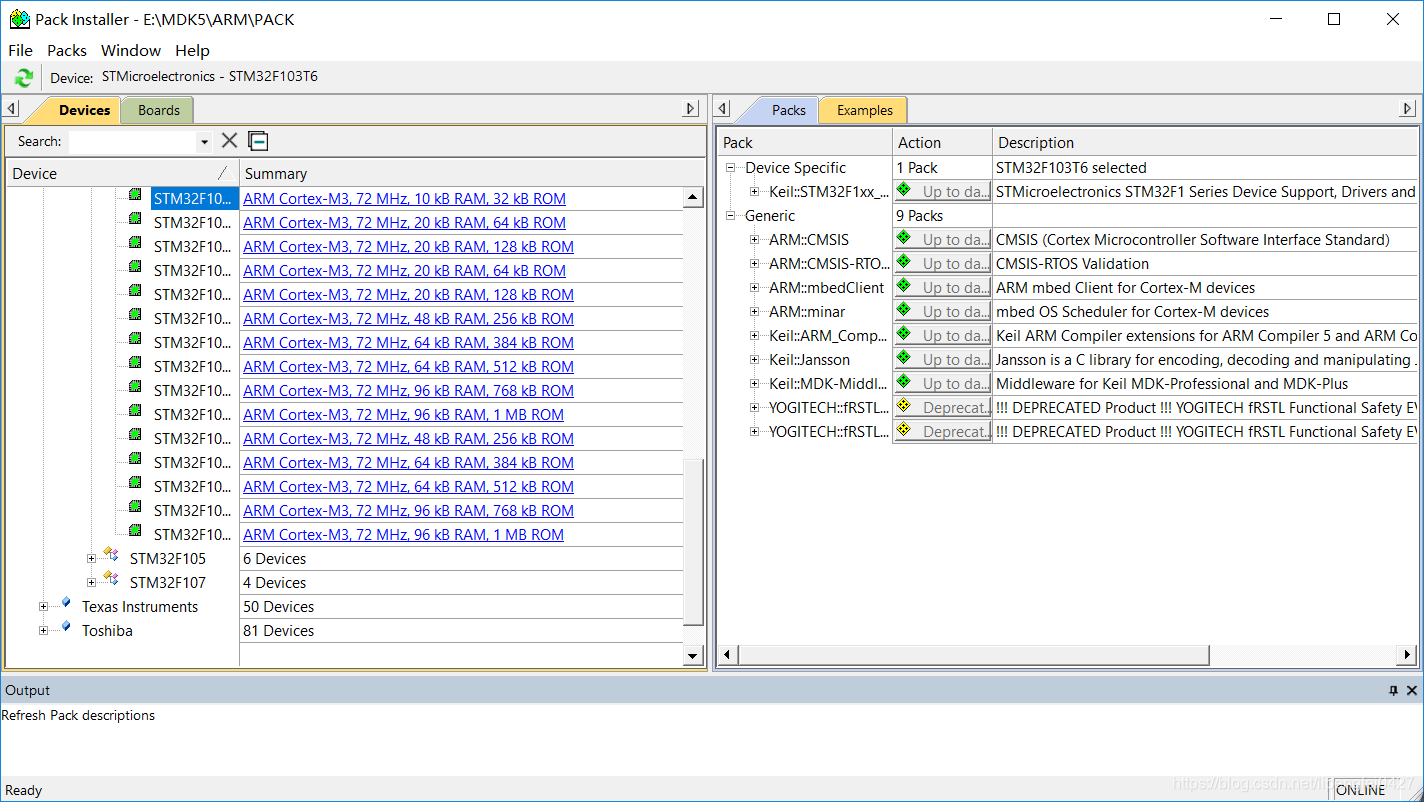
Task: Close the Output panel
Action: click(x=1412, y=691)
